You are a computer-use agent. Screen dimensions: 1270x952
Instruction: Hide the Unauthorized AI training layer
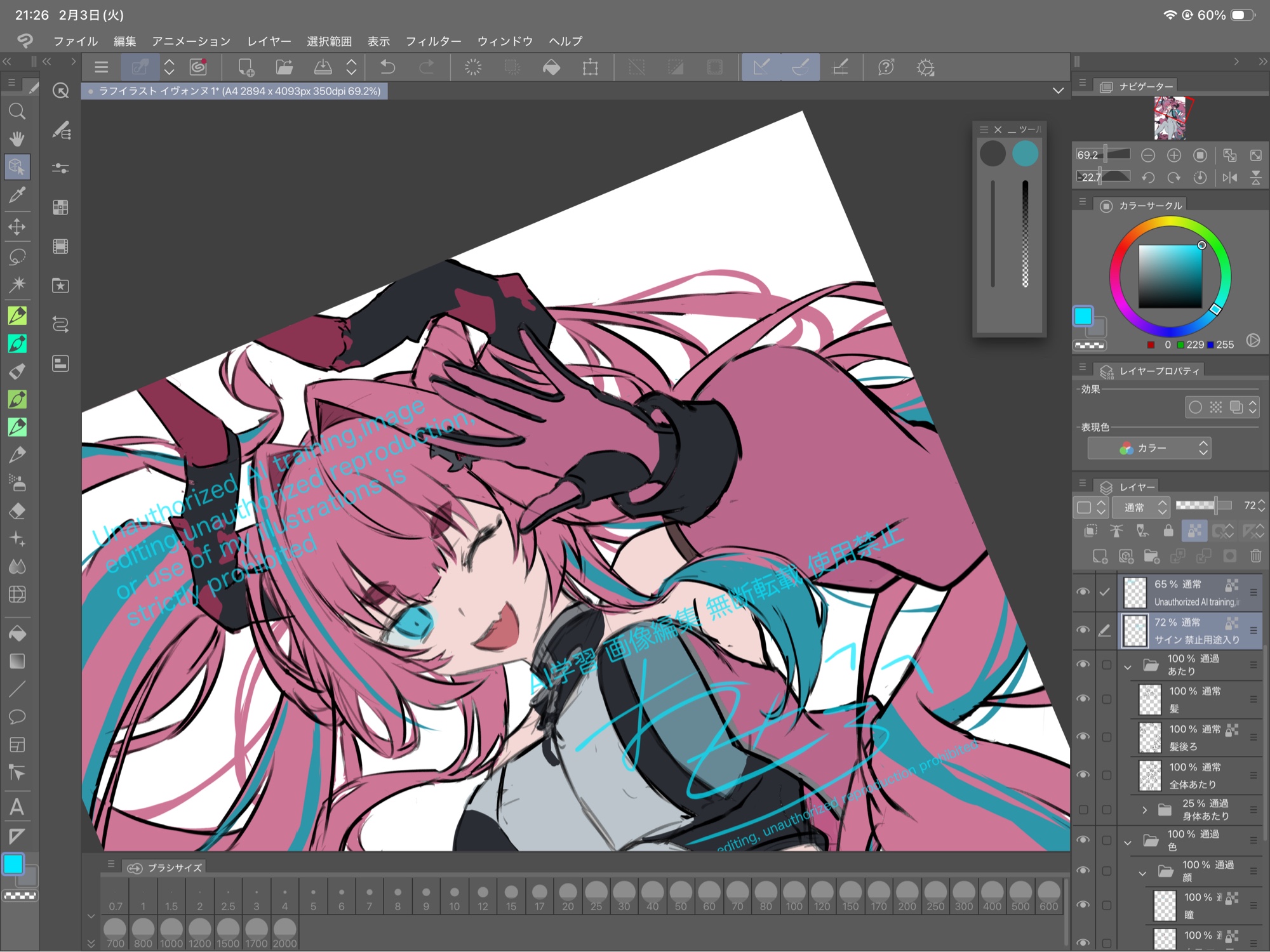(x=1083, y=592)
